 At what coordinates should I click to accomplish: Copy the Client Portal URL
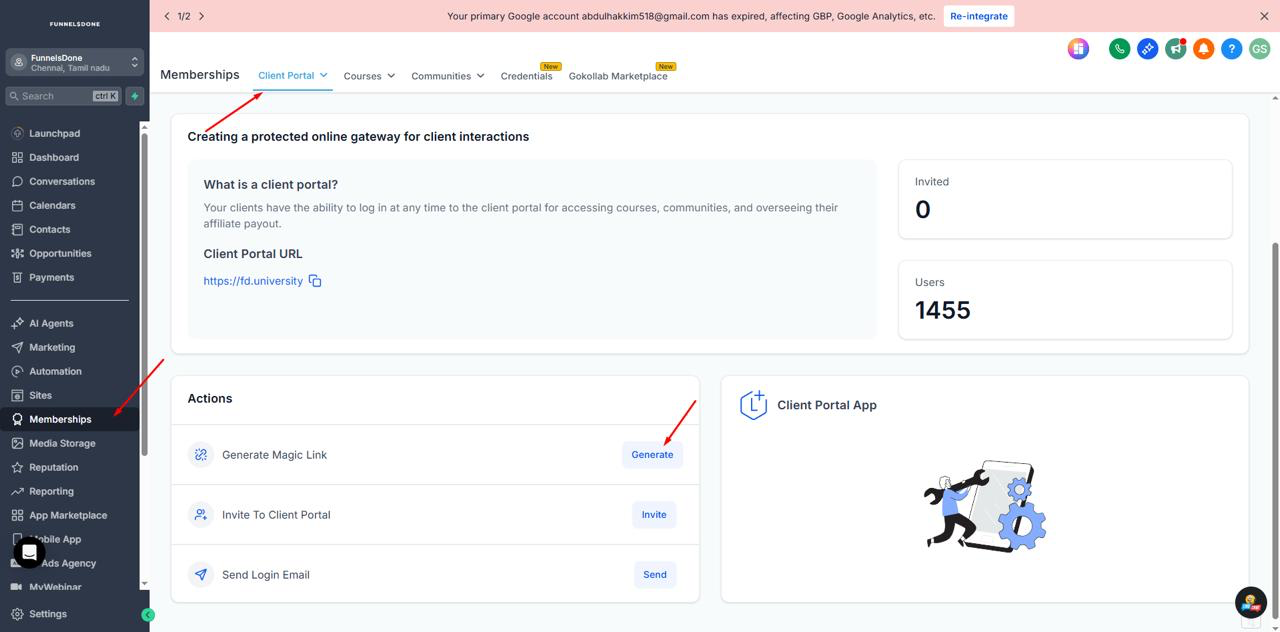(315, 281)
